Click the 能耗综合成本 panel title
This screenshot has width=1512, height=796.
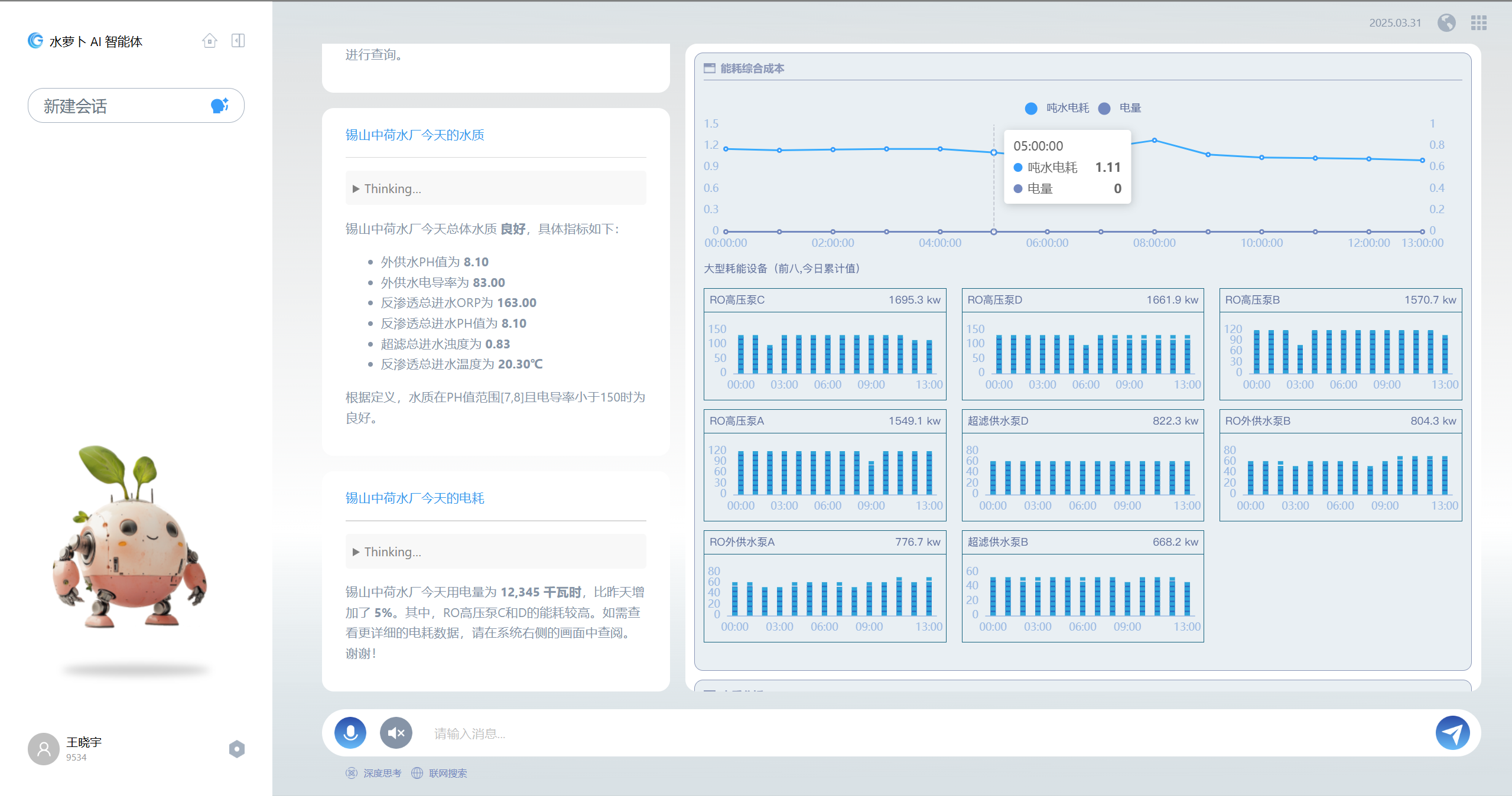click(x=752, y=68)
